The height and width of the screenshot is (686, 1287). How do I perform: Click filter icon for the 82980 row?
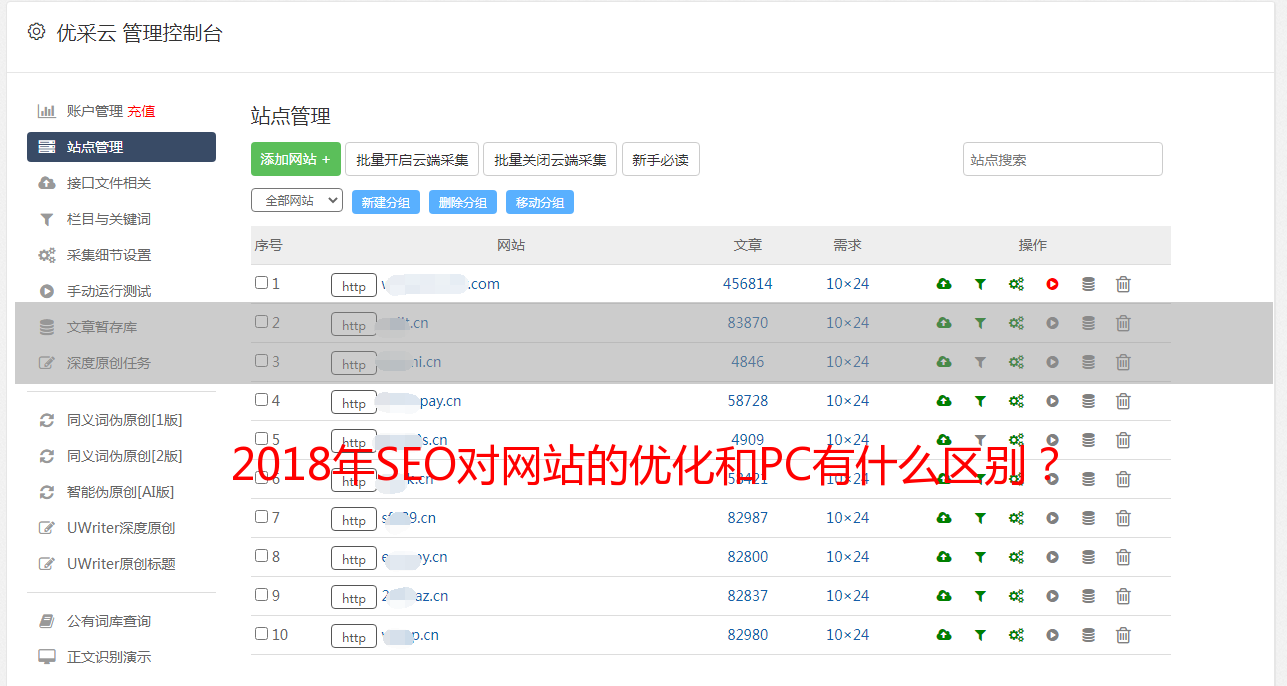tap(980, 635)
